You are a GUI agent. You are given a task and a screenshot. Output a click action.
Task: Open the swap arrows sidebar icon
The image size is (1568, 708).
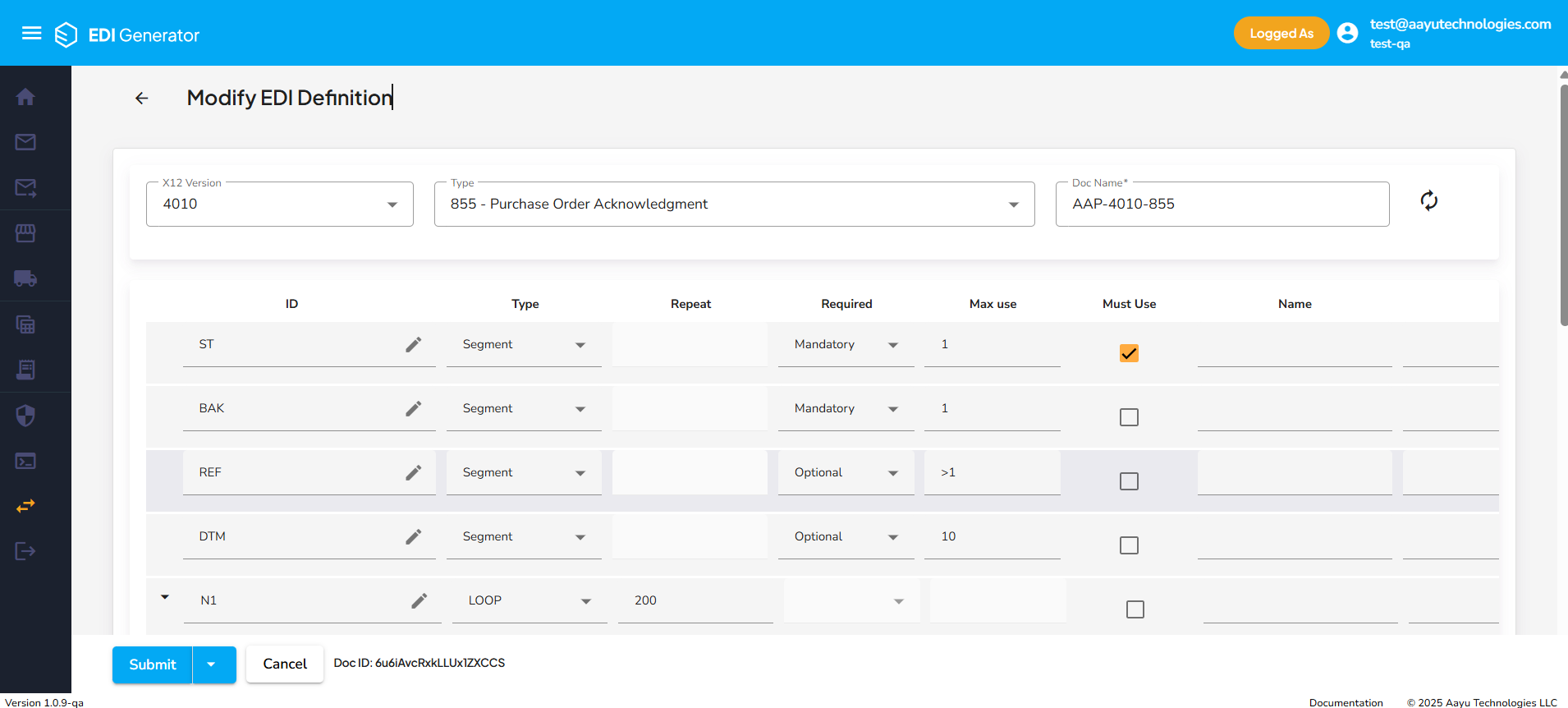(x=25, y=506)
